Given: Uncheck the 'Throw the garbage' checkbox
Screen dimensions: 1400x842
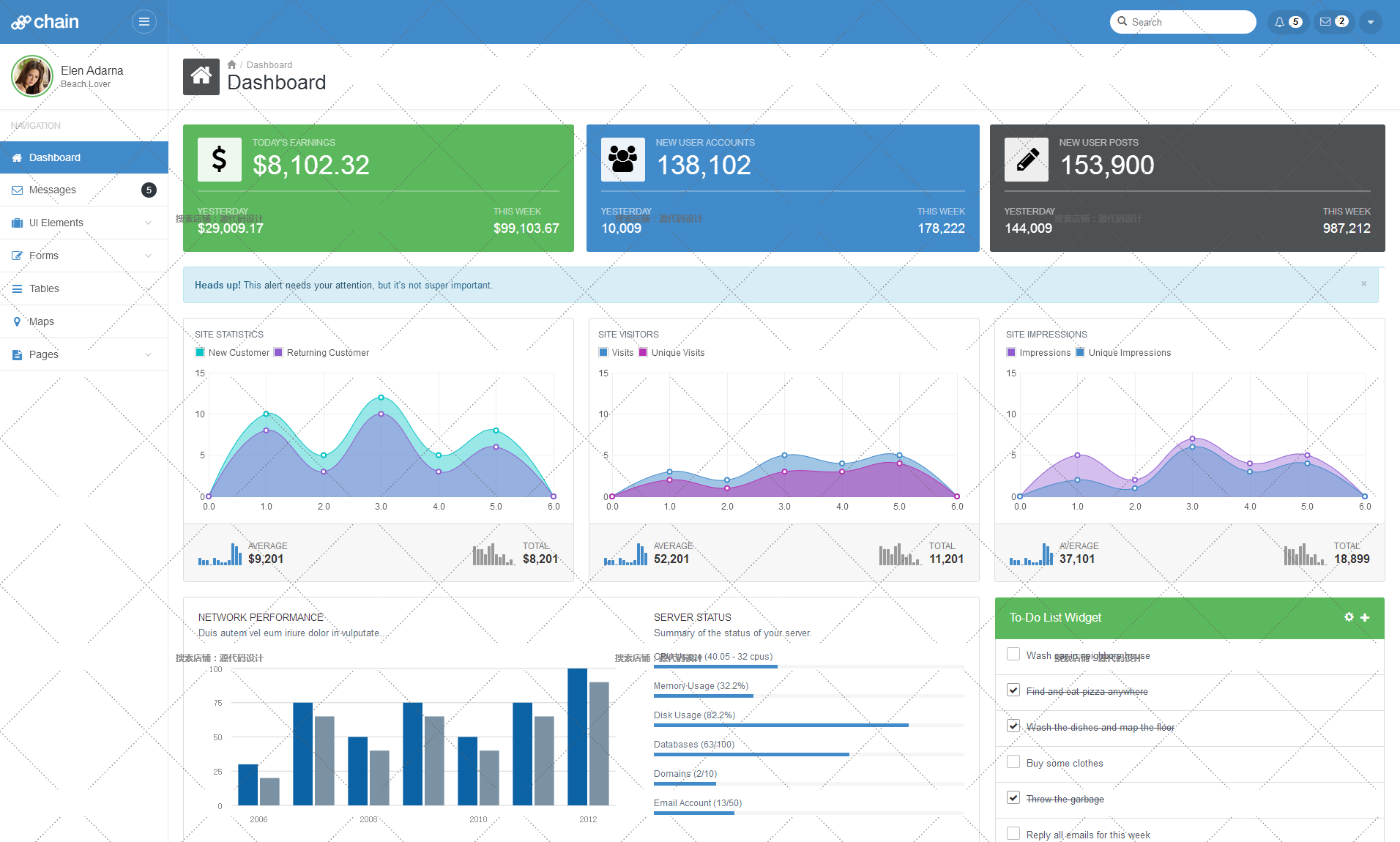Looking at the screenshot, I should (1013, 798).
